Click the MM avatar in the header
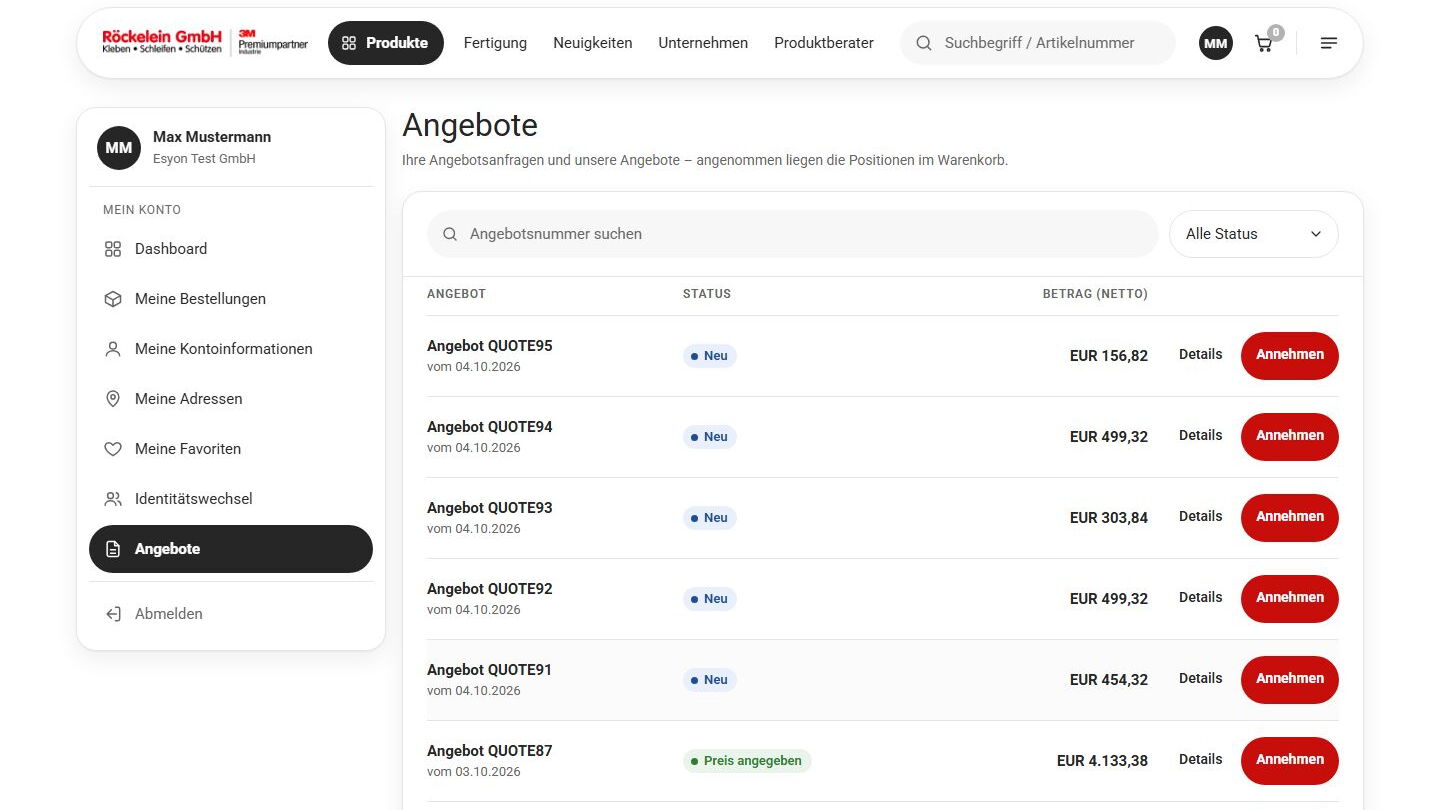This screenshot has height=810, width=1440. click(x=1216, y=43)
